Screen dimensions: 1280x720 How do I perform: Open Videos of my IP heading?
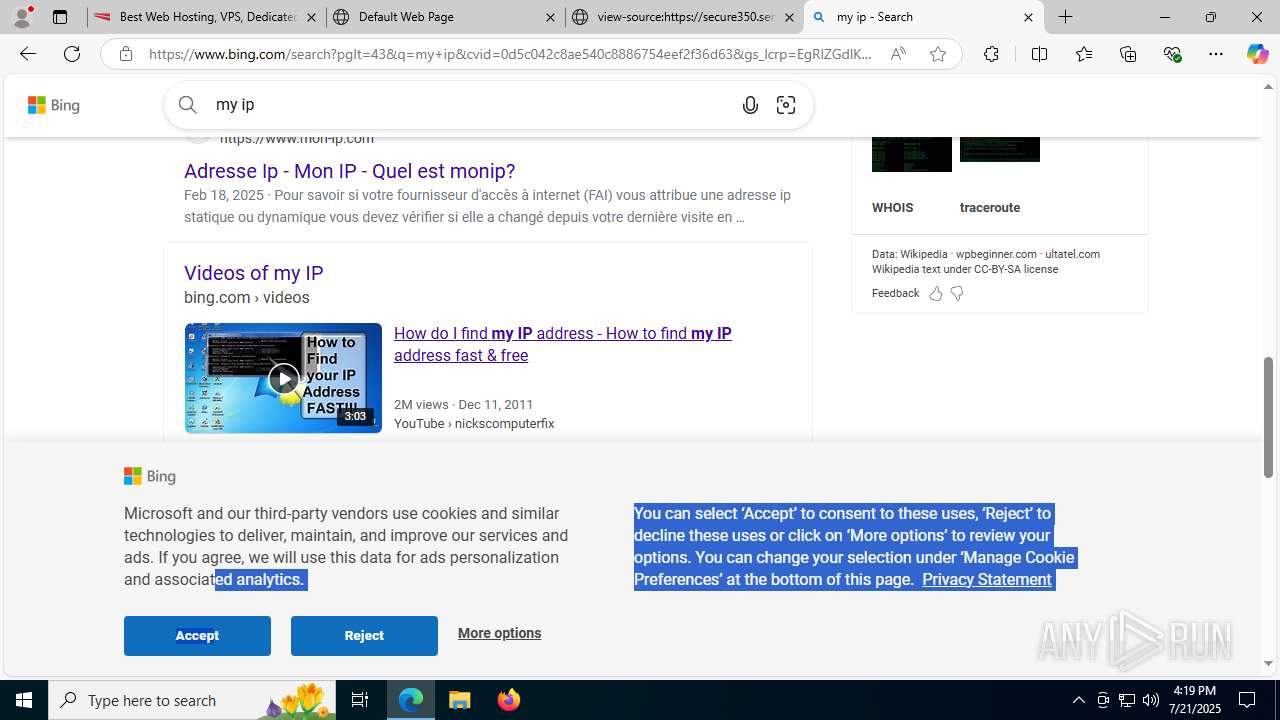pyautogui.click(x=253, y=273)
